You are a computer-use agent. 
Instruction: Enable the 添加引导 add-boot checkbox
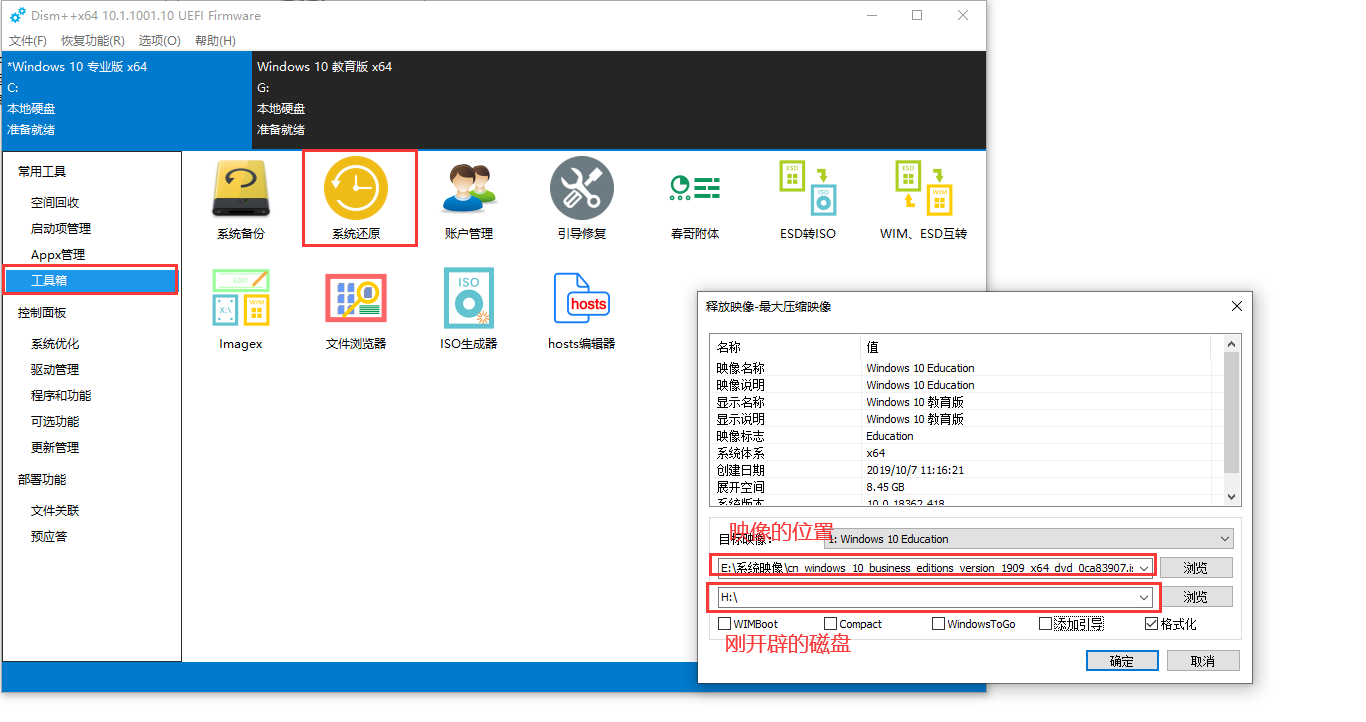1045,624
